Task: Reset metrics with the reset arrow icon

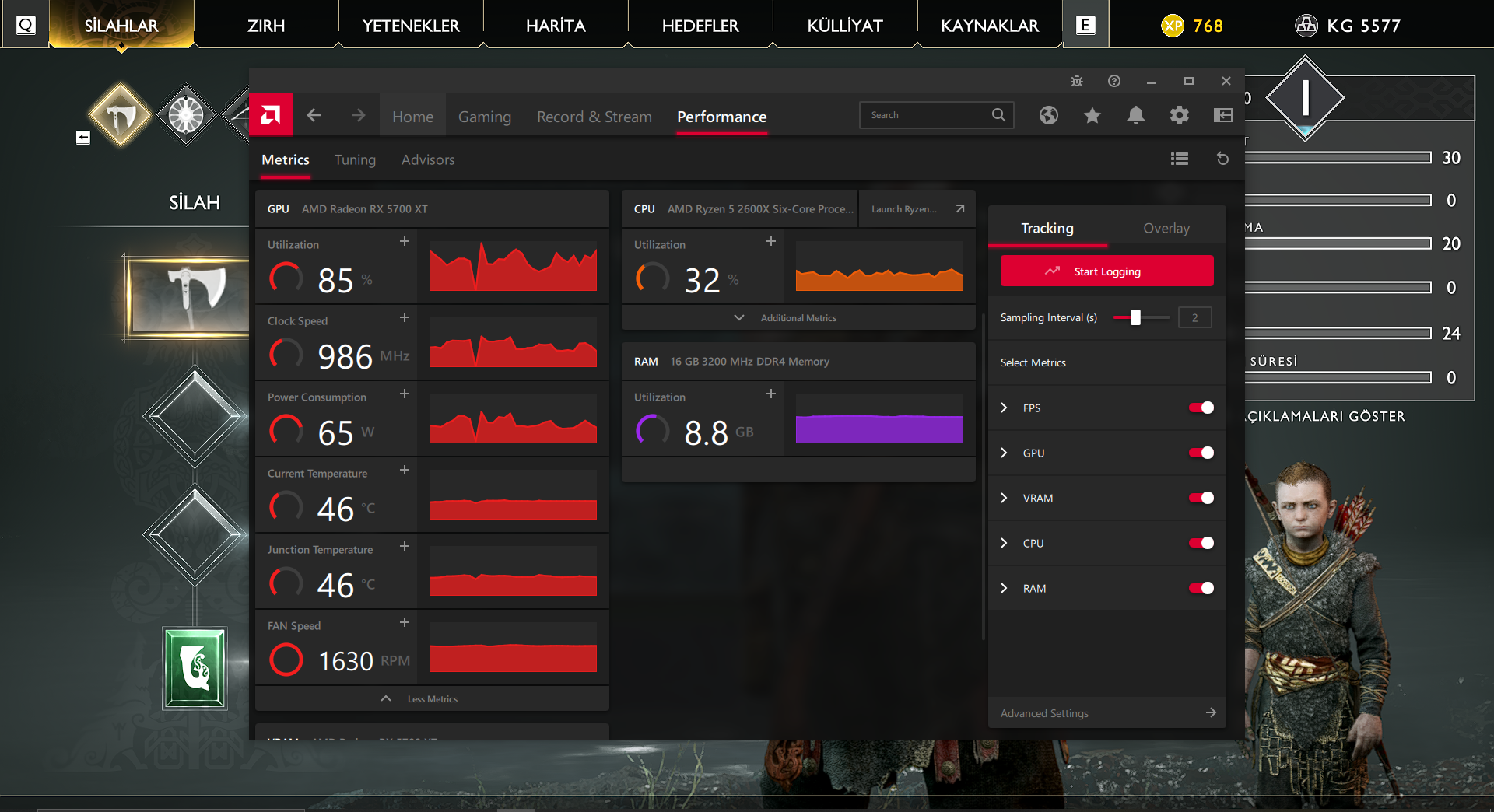Action: (x=1222, y=159)
